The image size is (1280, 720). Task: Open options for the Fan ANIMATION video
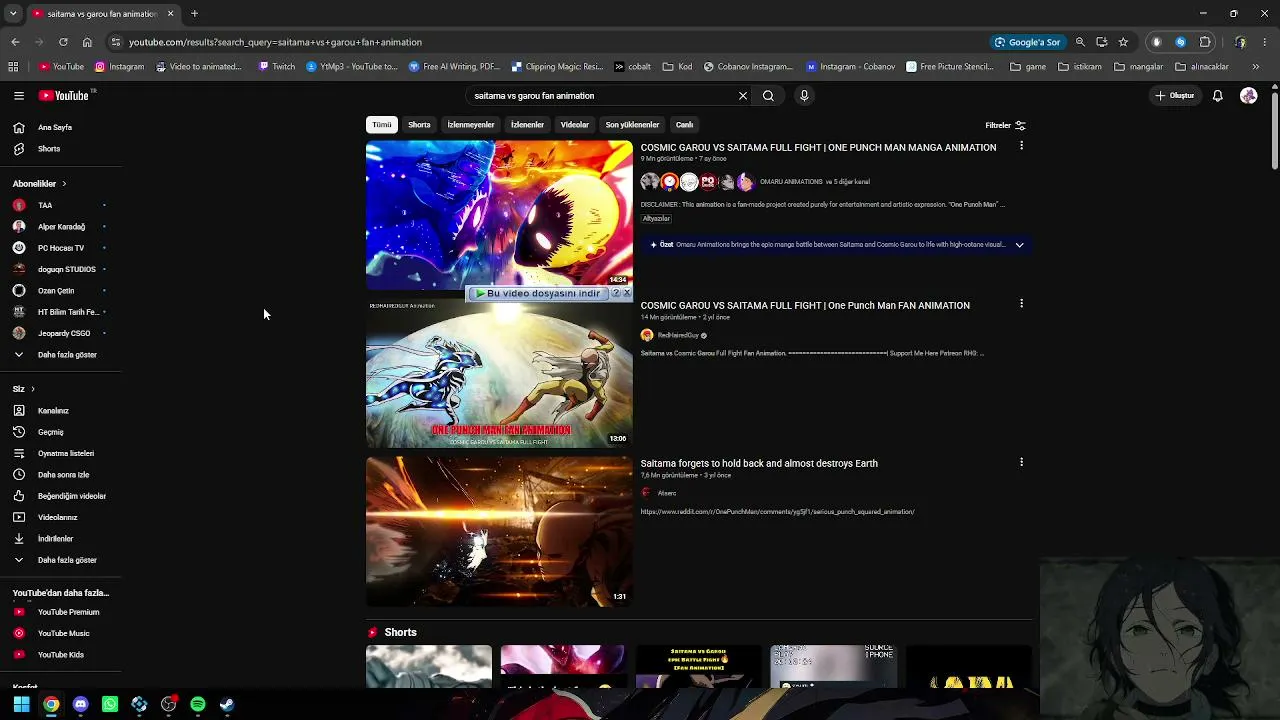[x=1021, y=304]
